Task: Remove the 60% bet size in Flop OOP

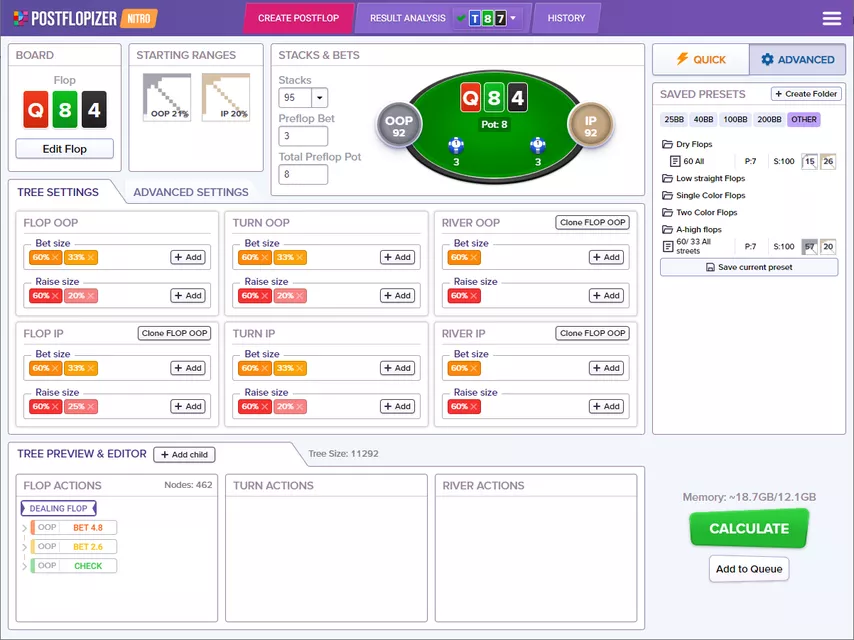Action: (55, 257)
